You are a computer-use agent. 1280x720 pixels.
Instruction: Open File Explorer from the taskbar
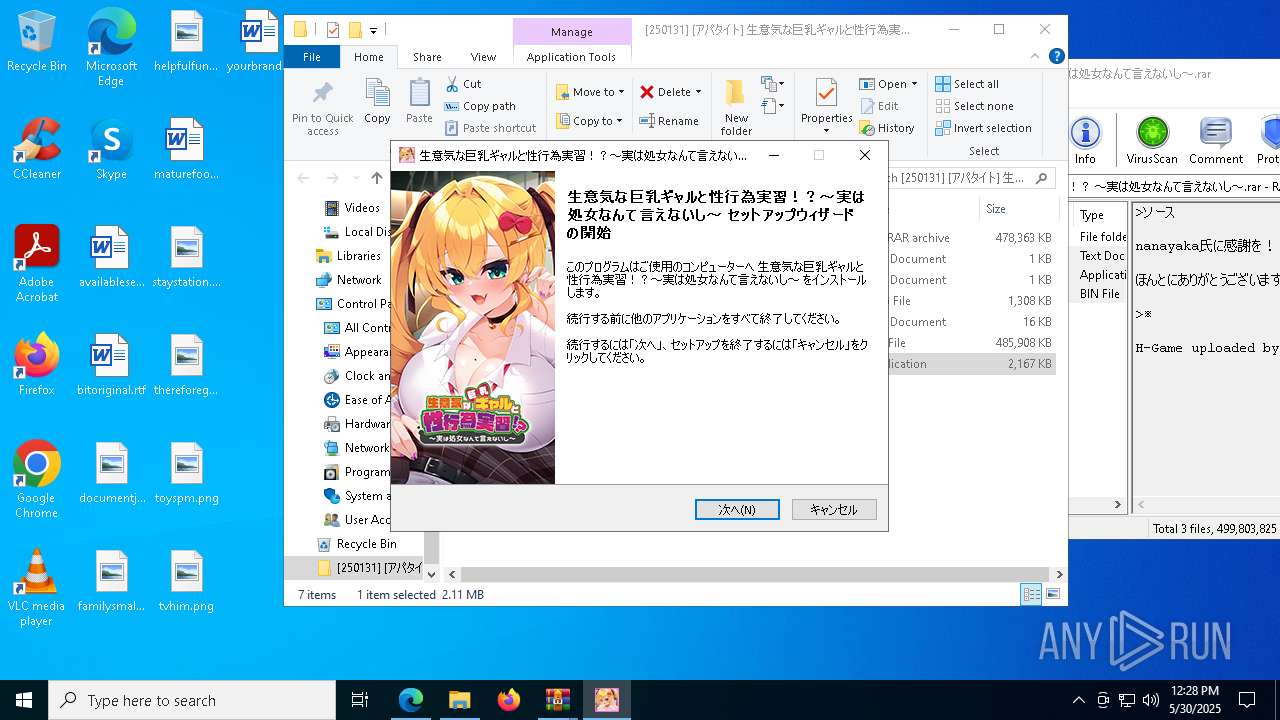(459, 700)
